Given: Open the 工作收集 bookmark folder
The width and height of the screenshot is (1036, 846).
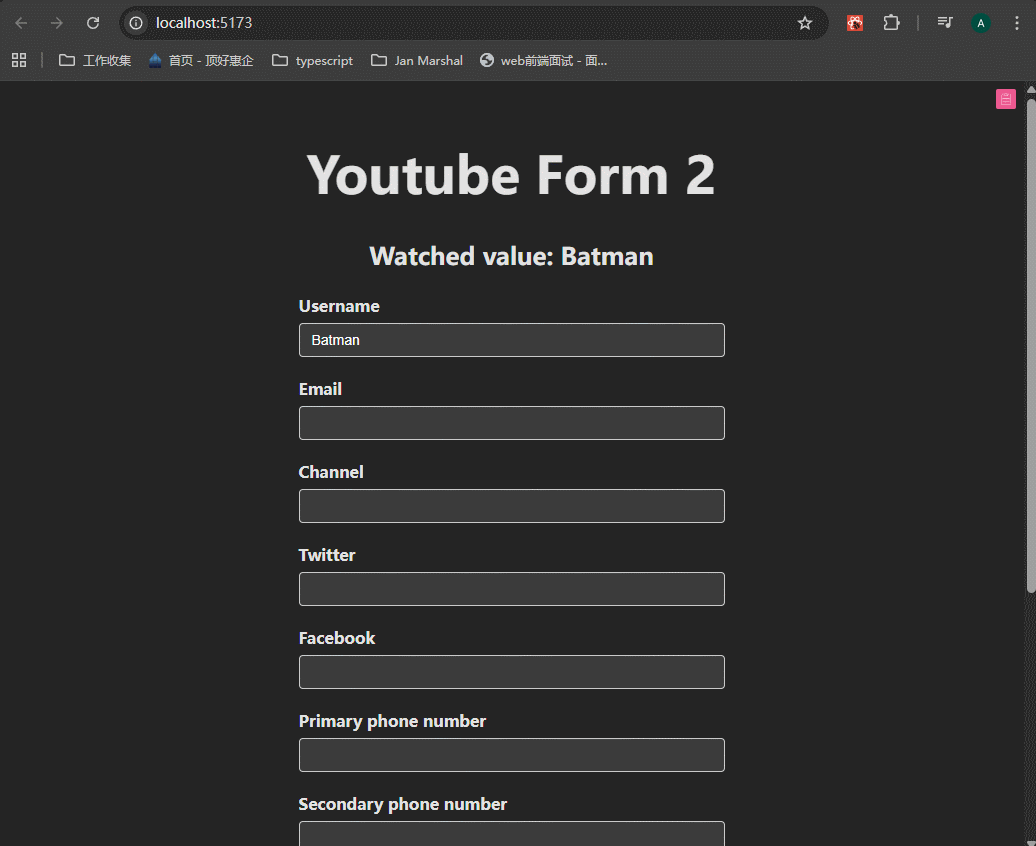Looking at the screenshot, I should tap(95, 60).
